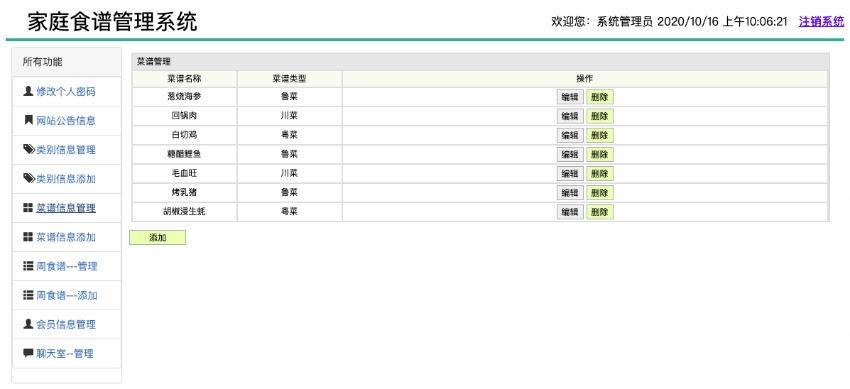Image resolution: width=850 pixels, height=389 pixels.
Task: Select 菜谱信息管理 menu entry
Action: (x=66, y=209)
